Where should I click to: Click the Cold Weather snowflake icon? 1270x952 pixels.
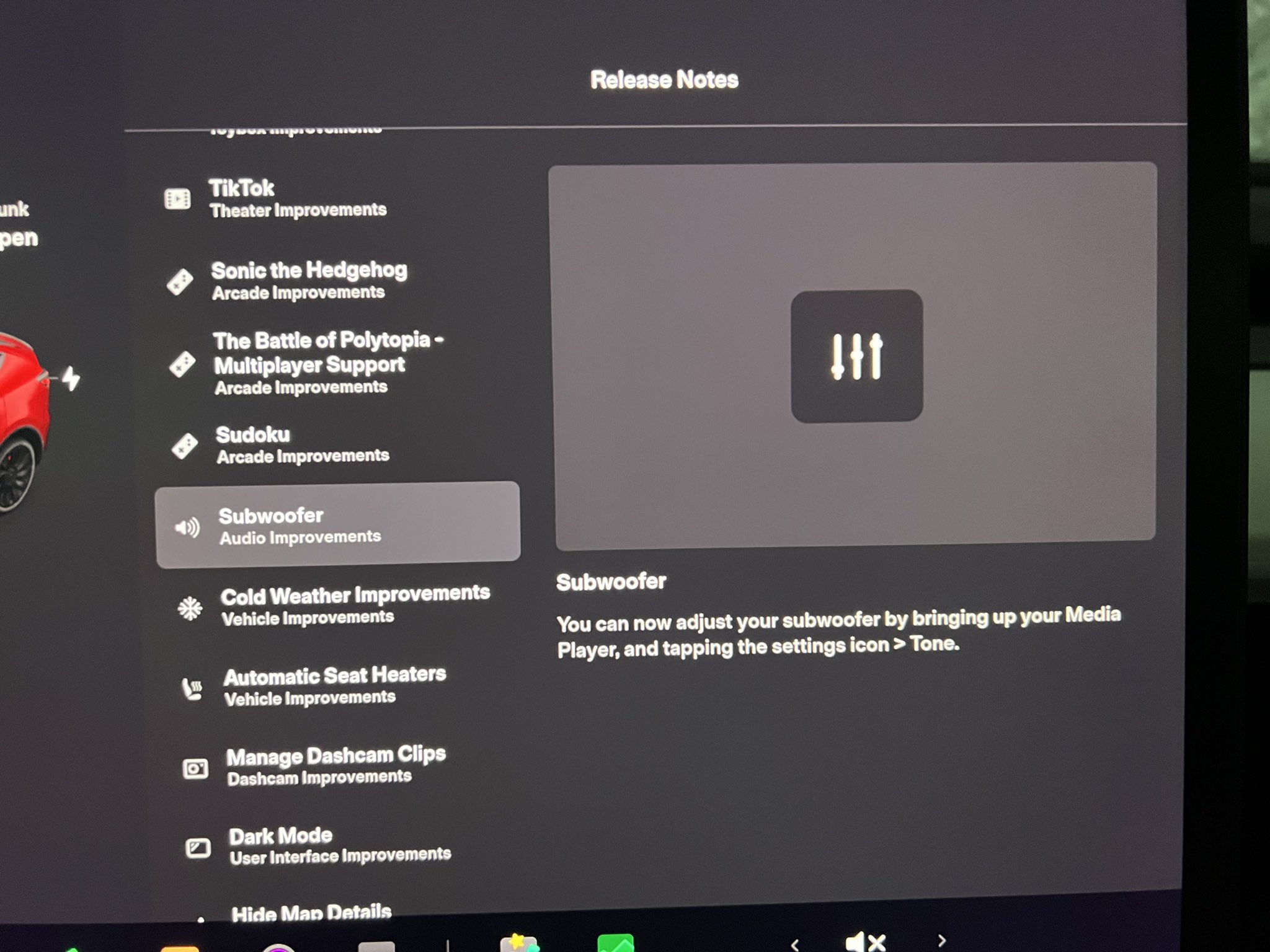[x=190, y=608]
